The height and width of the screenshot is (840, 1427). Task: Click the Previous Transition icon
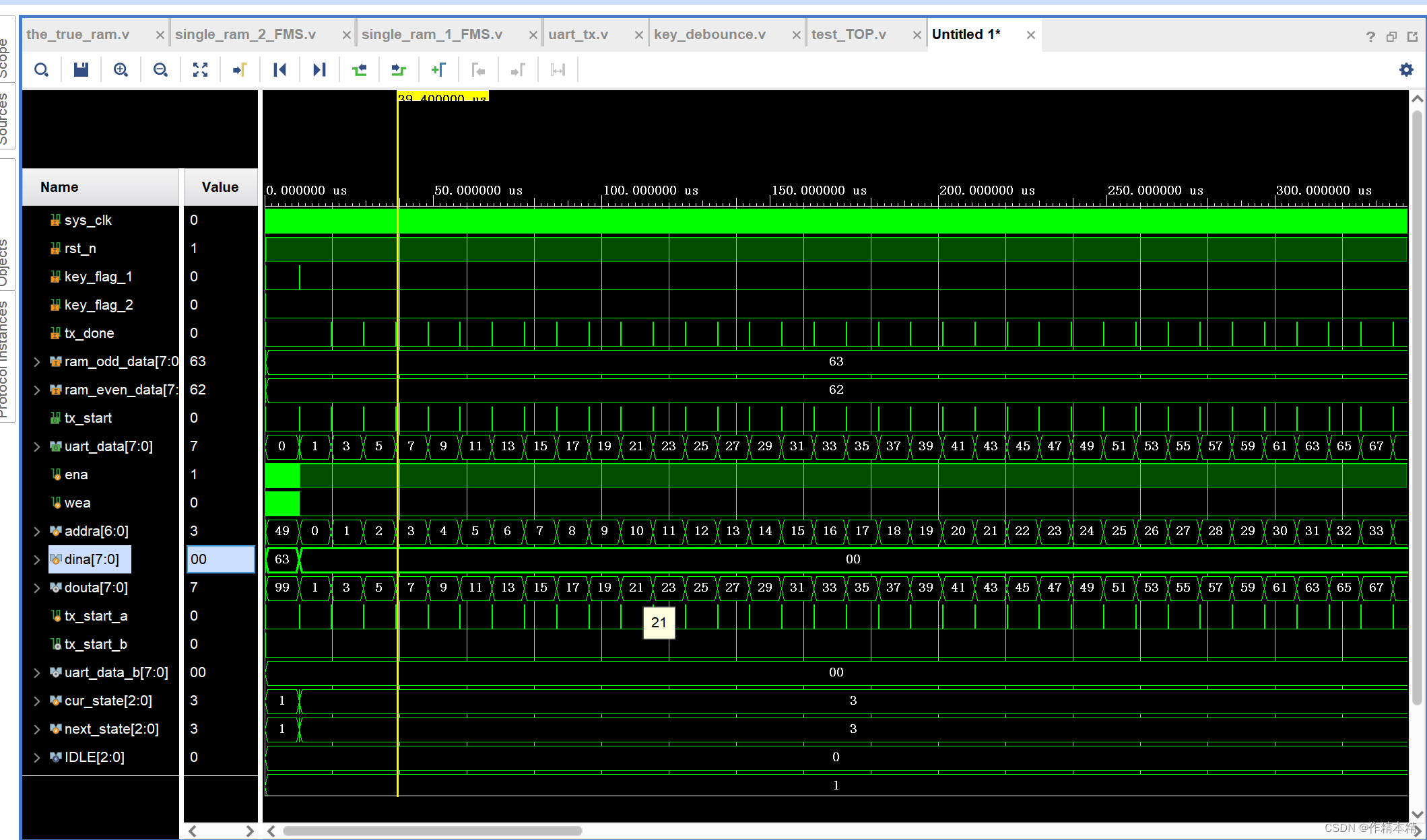pyautogui.click(x=359, y=70)
